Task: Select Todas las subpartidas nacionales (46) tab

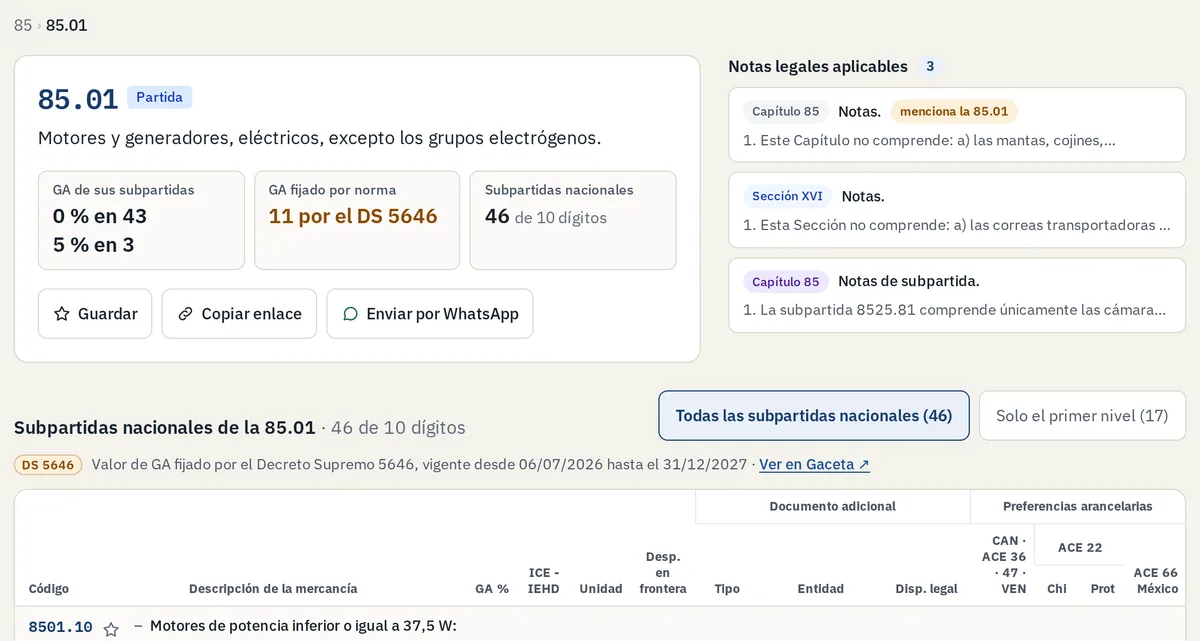Action: pyautogui.click(x=814, y=416)
